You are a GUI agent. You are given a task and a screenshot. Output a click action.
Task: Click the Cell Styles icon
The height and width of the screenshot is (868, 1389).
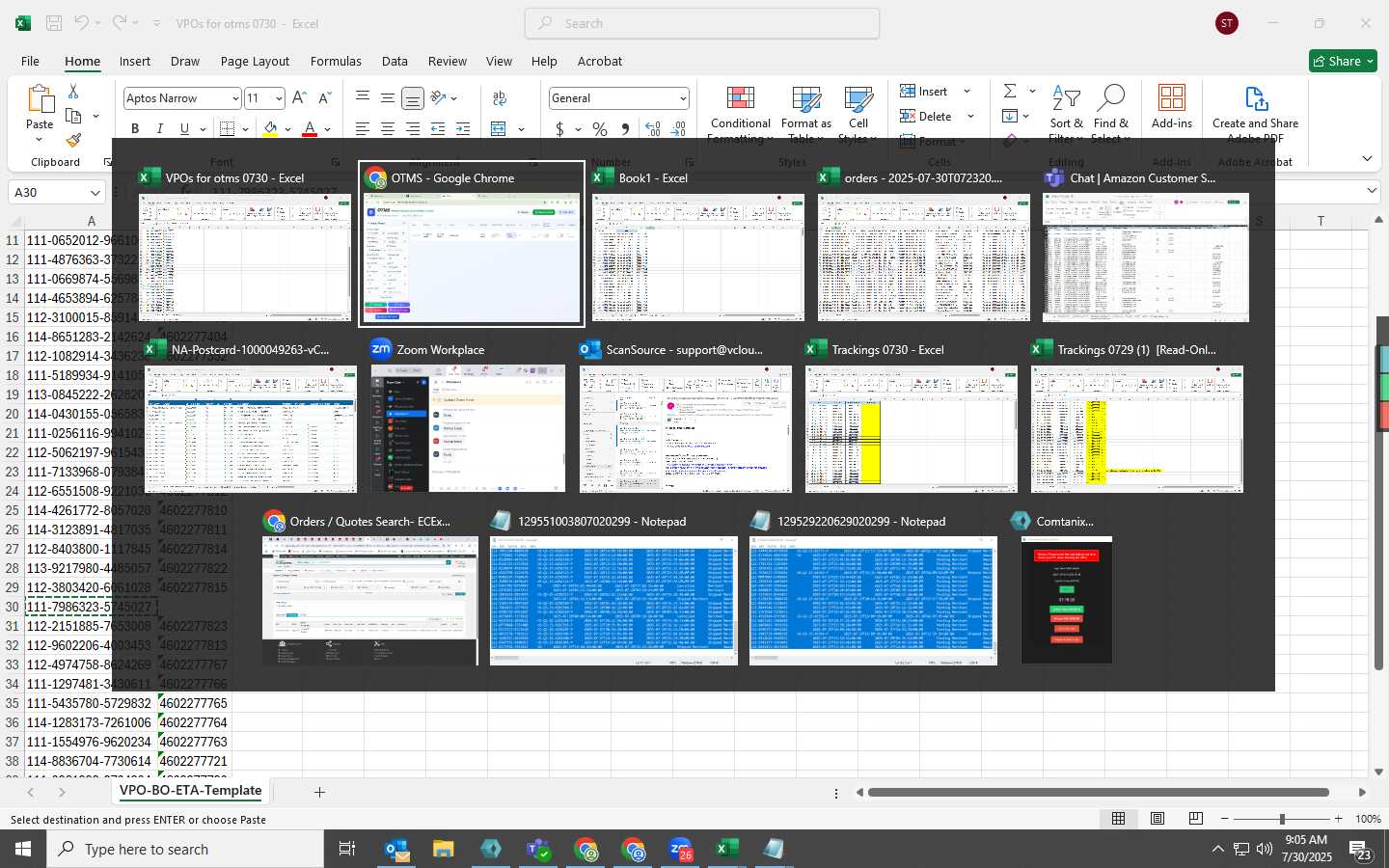858,98
